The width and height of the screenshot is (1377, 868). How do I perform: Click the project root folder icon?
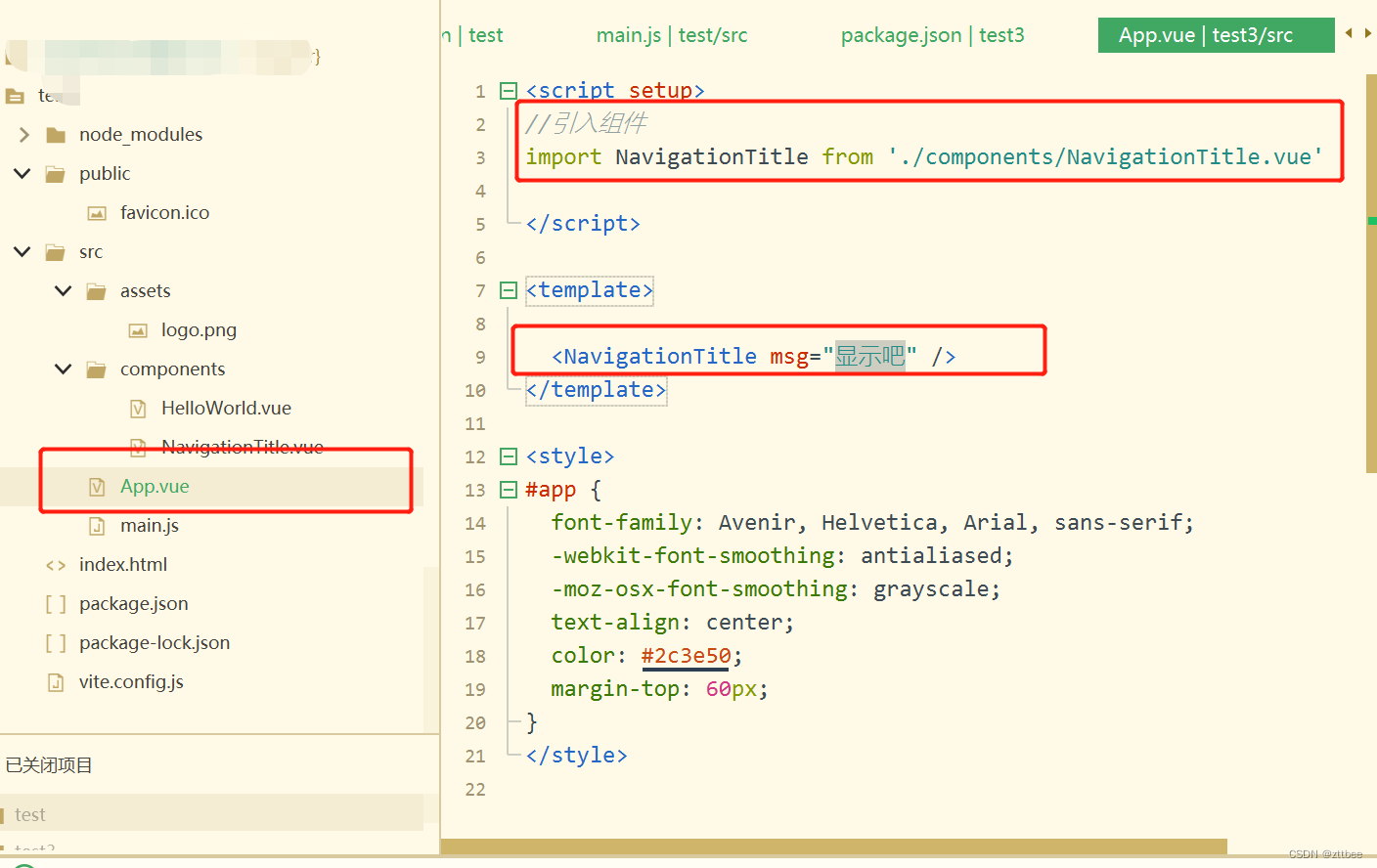coord(15,96)
